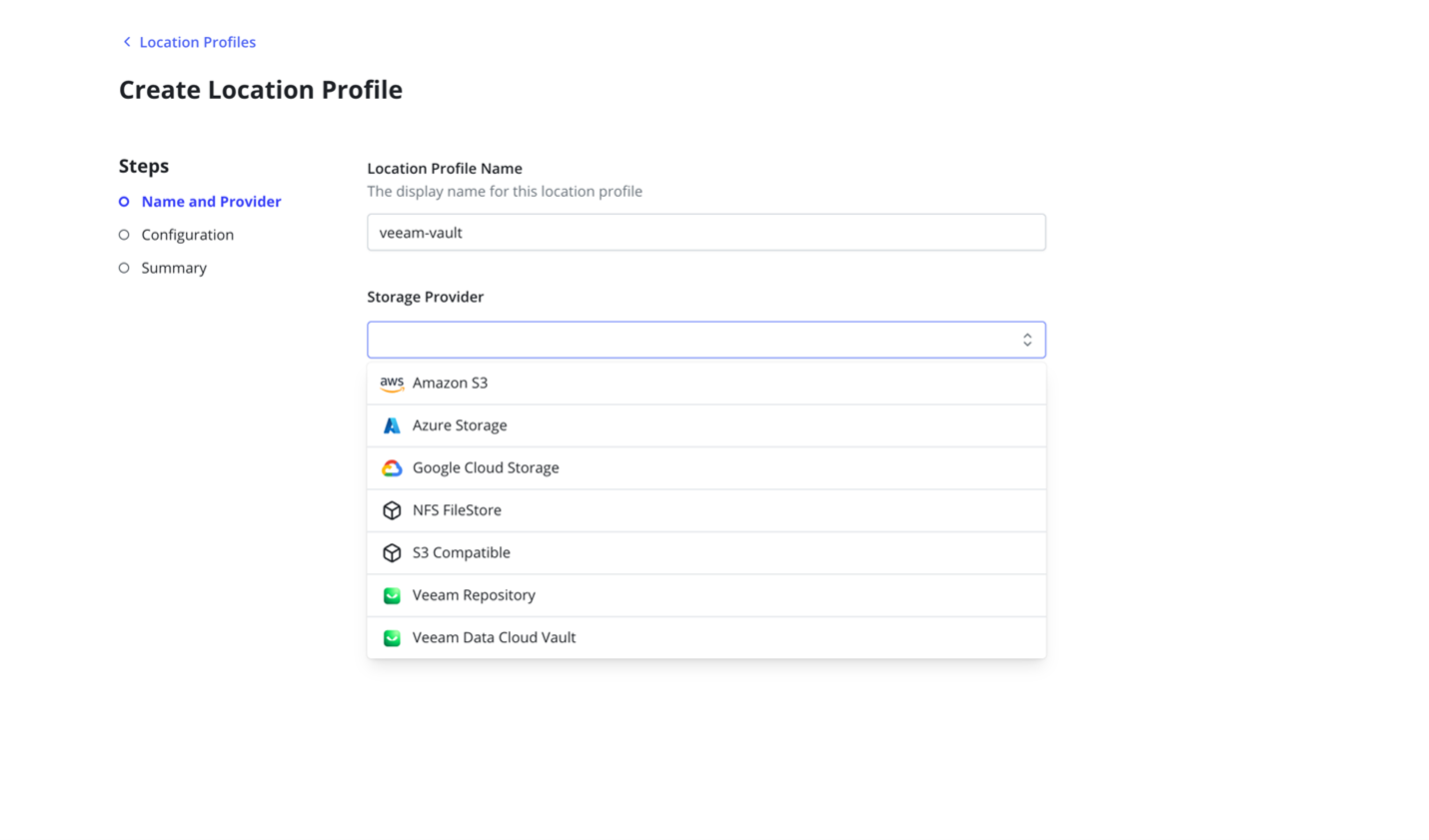Viewport: 1429px width, 840px height.
Task: Choose Google Cloud Storage option
Action: pos(486,468)
